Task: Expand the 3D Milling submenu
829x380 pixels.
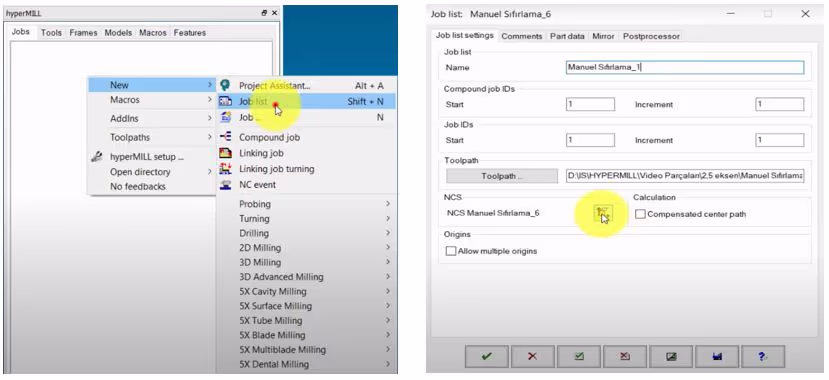Action: [307, 262]
